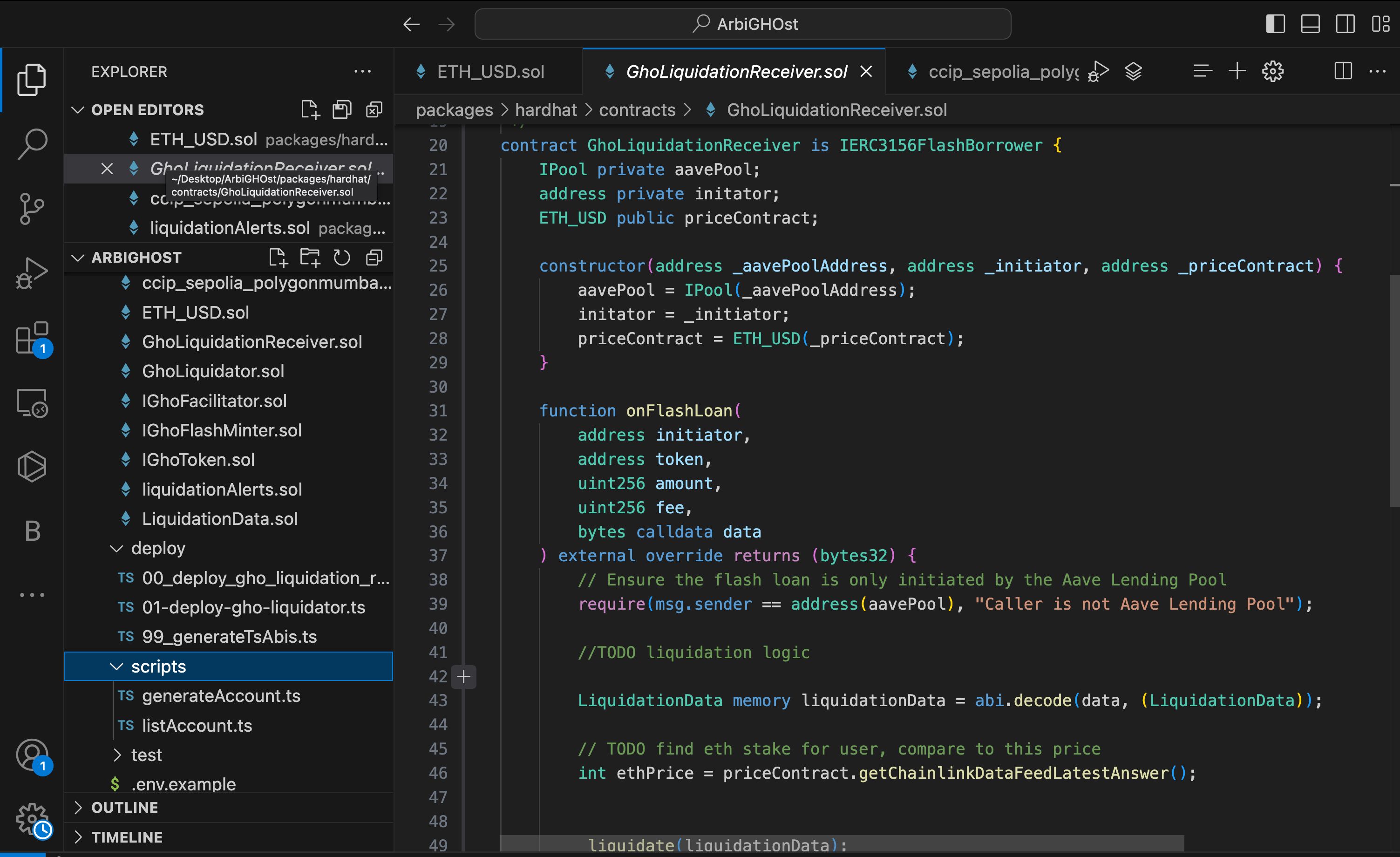This screenshot has width=1400, height=857.
Task: Open GhoLiquidator.sol in the file tree
Action: 228,371
